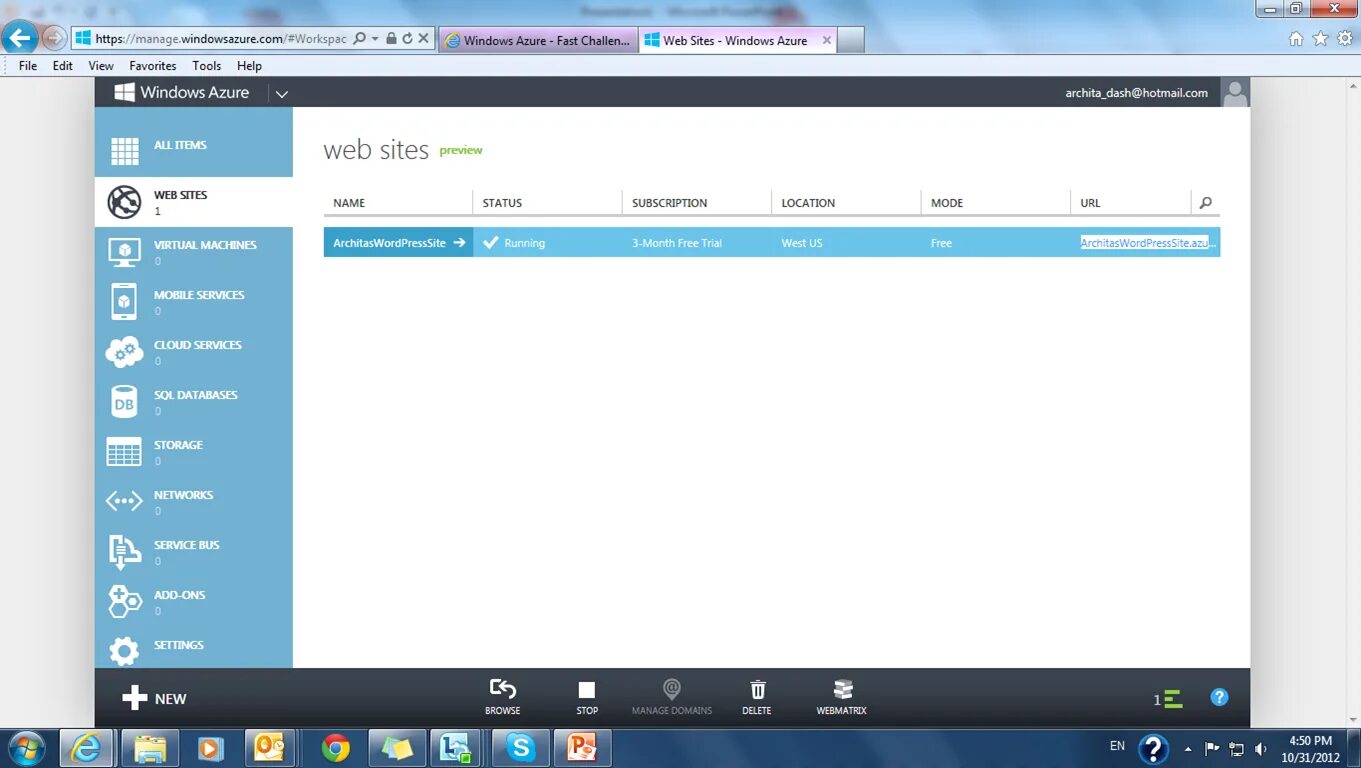Image resolution: width=1361 pixels, height=768 pixels.
Task: Open the Tools menu
Action: (207, 66)
